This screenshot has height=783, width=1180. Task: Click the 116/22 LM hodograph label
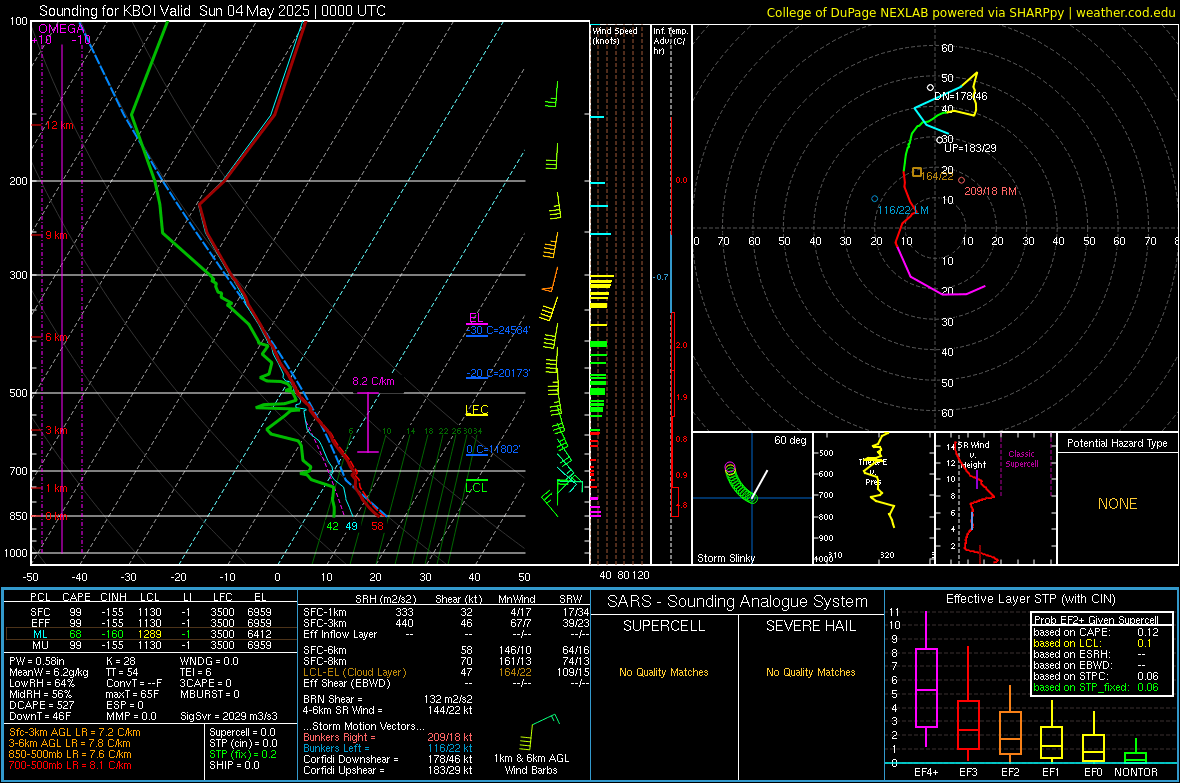[x=902, y=210]
